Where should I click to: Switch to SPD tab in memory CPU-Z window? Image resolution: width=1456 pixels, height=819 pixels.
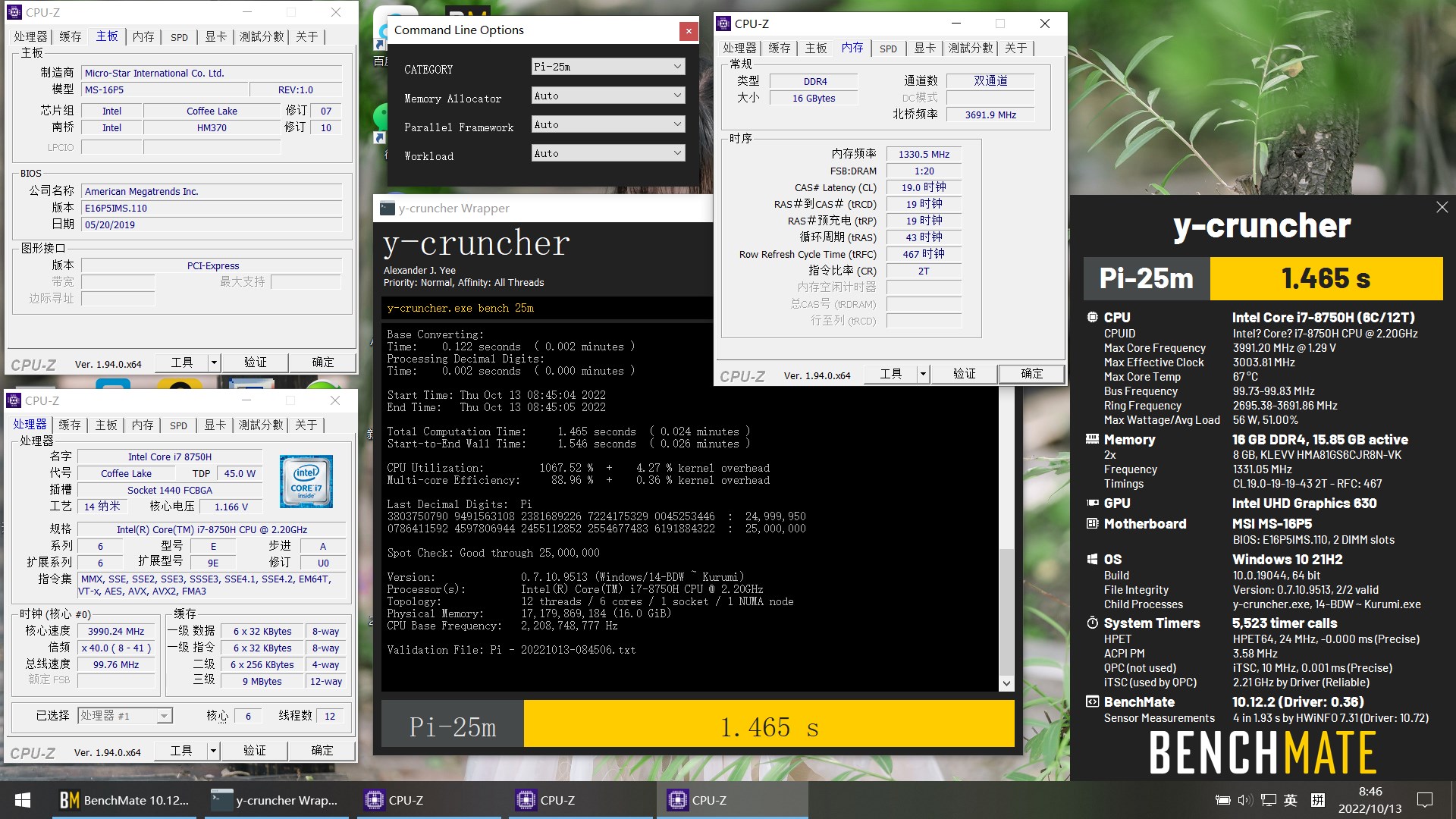pos(888,49)
